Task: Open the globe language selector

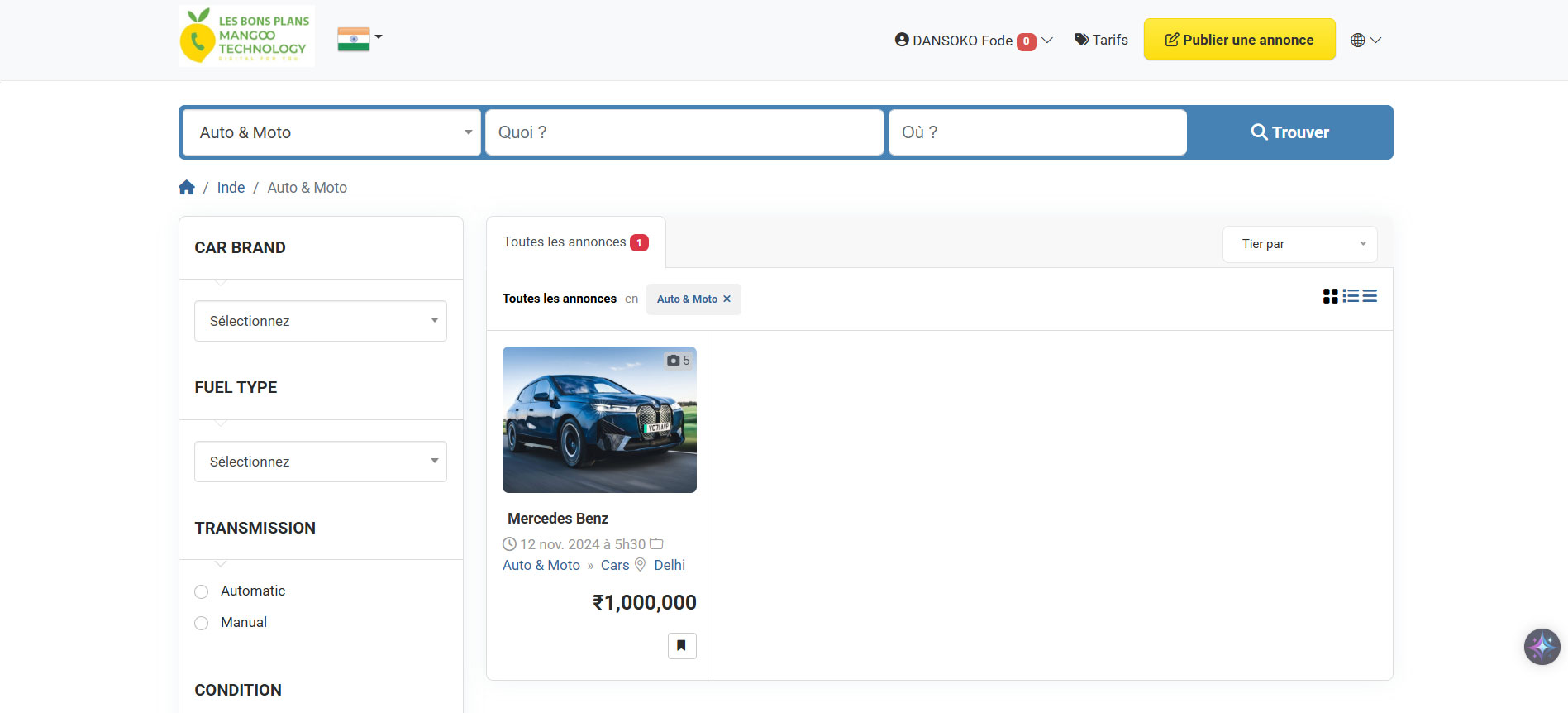Action: pos(1365,40)
